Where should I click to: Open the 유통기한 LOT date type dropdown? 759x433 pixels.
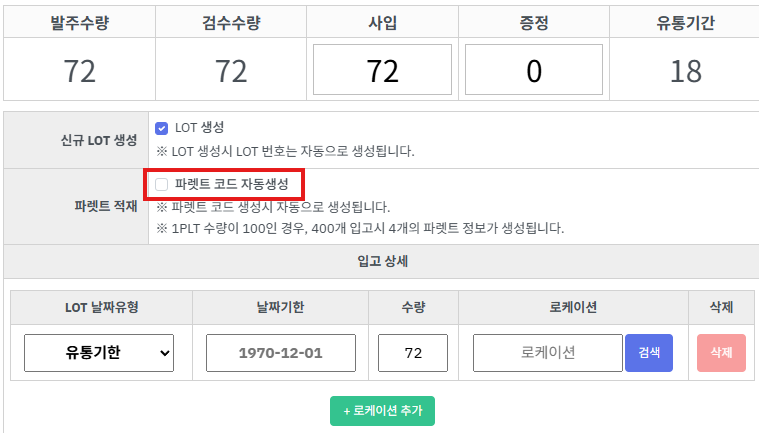coord(99,352)
